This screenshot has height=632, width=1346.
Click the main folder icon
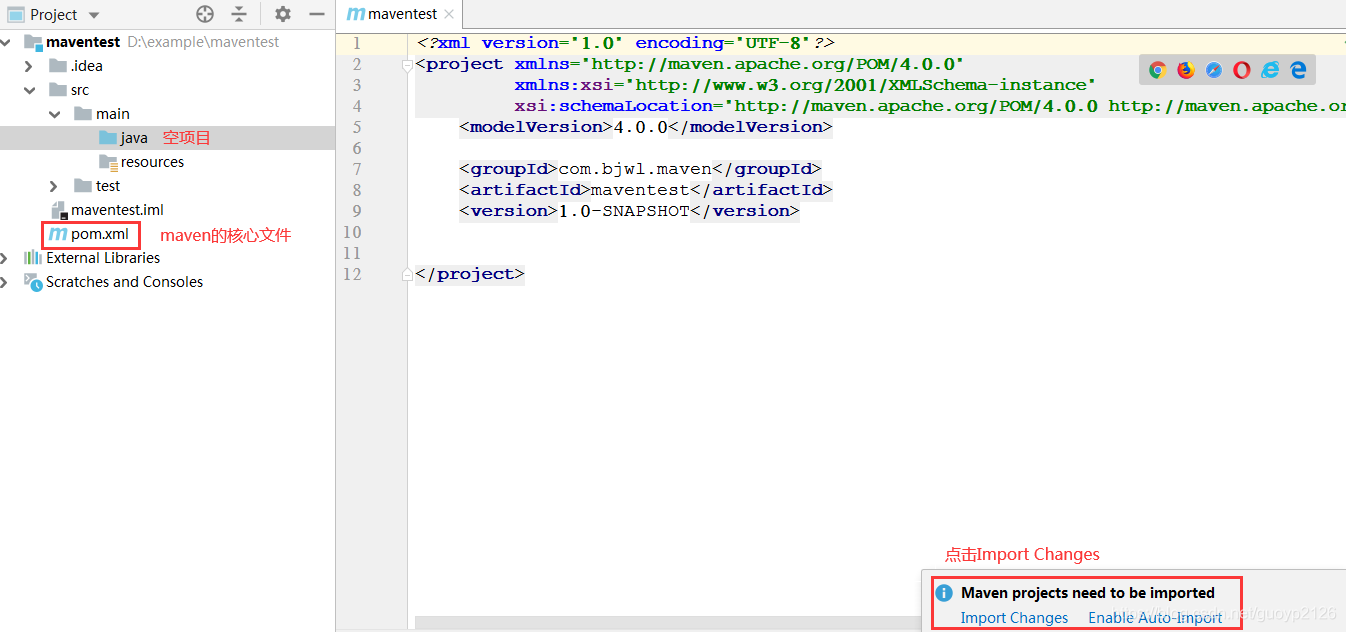pyautogui.click(x=83, y=114)
